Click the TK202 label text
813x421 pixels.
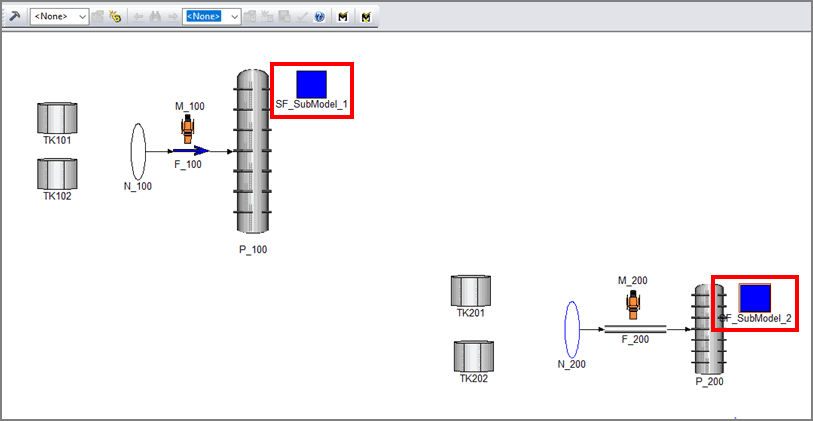(x=474, y=378)
